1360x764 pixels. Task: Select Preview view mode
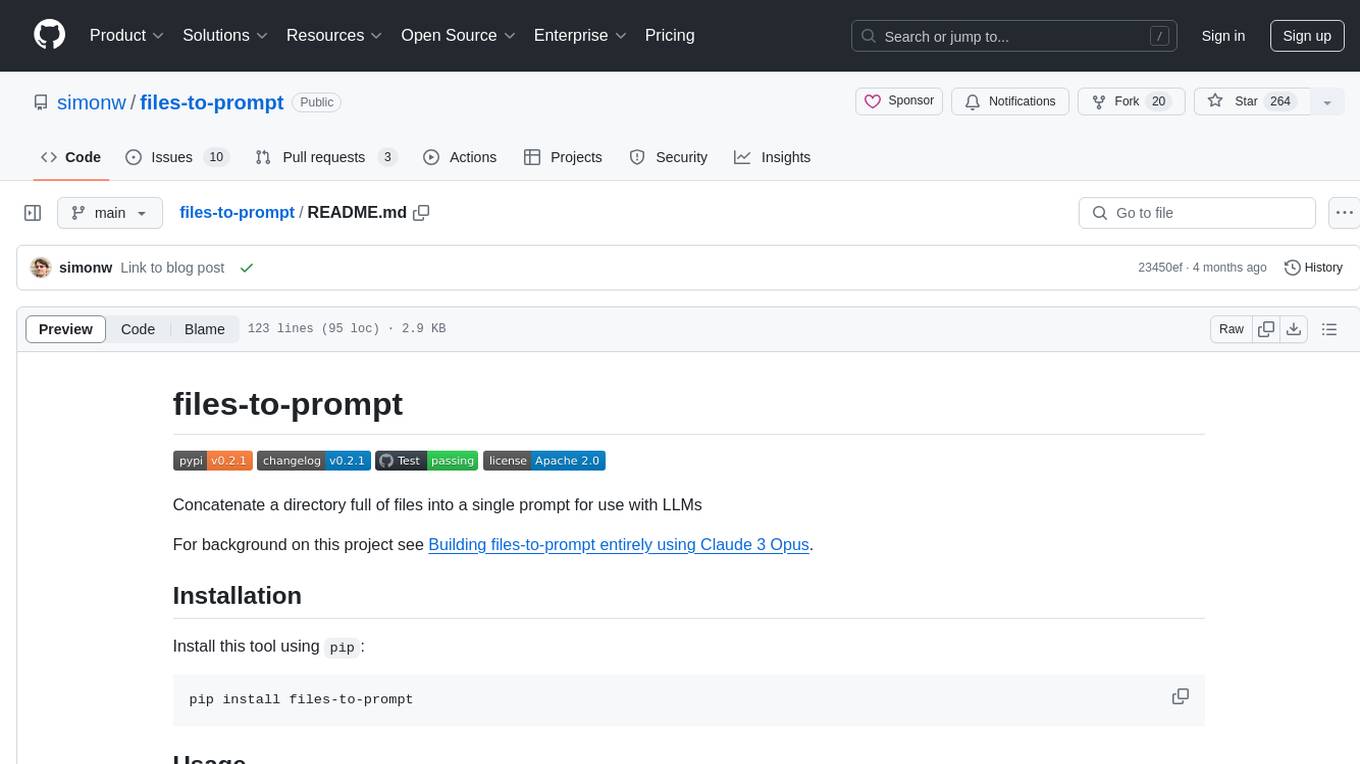[x=66, y=329]
